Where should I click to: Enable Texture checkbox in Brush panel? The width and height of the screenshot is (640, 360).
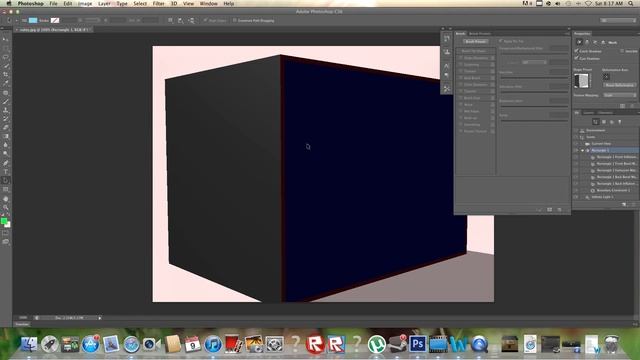[x=461, y=71]
